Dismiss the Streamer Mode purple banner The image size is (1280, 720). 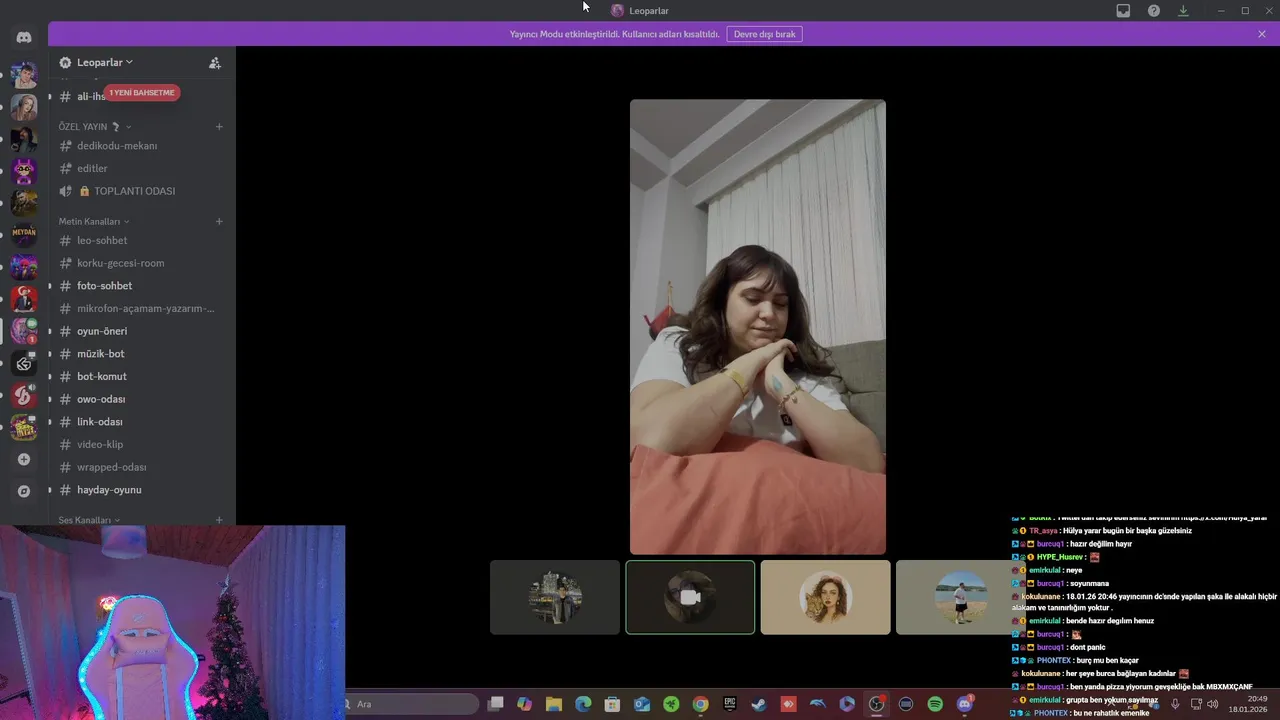click(x=1262, y=34)
